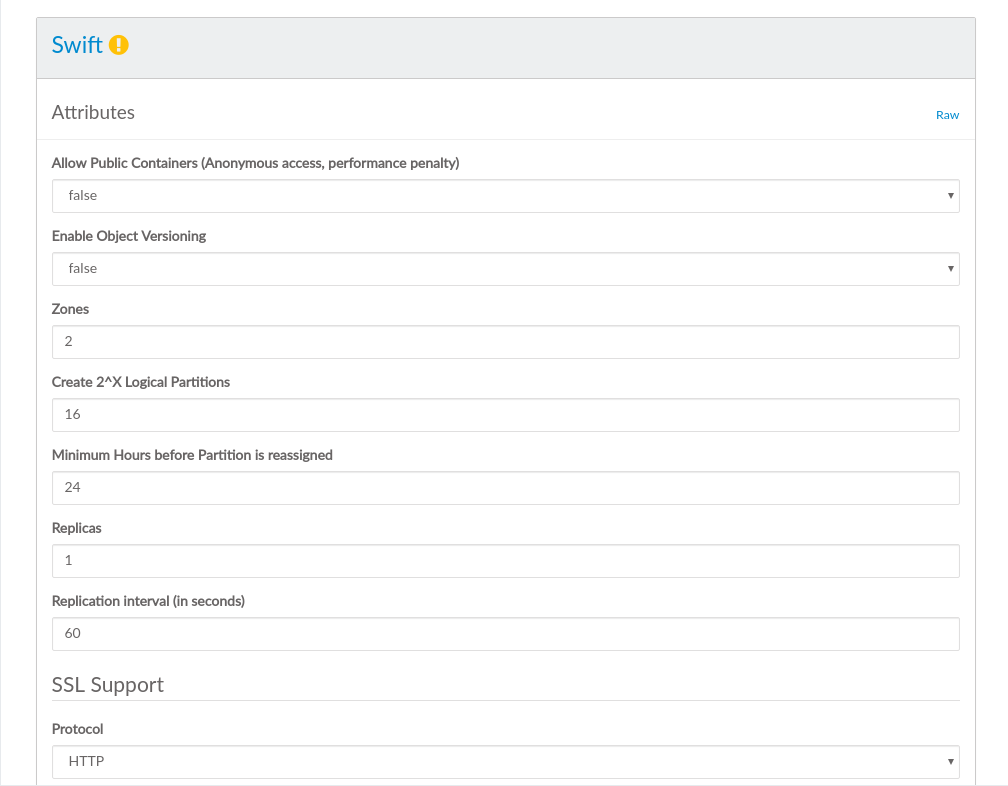Screen dimensions: 1008x786
Task: Click the Replicas field label
Action: 76,528
